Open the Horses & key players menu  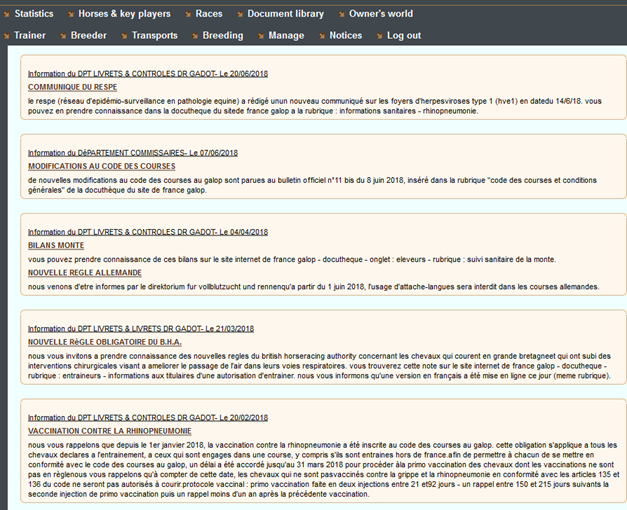point(124,14)
